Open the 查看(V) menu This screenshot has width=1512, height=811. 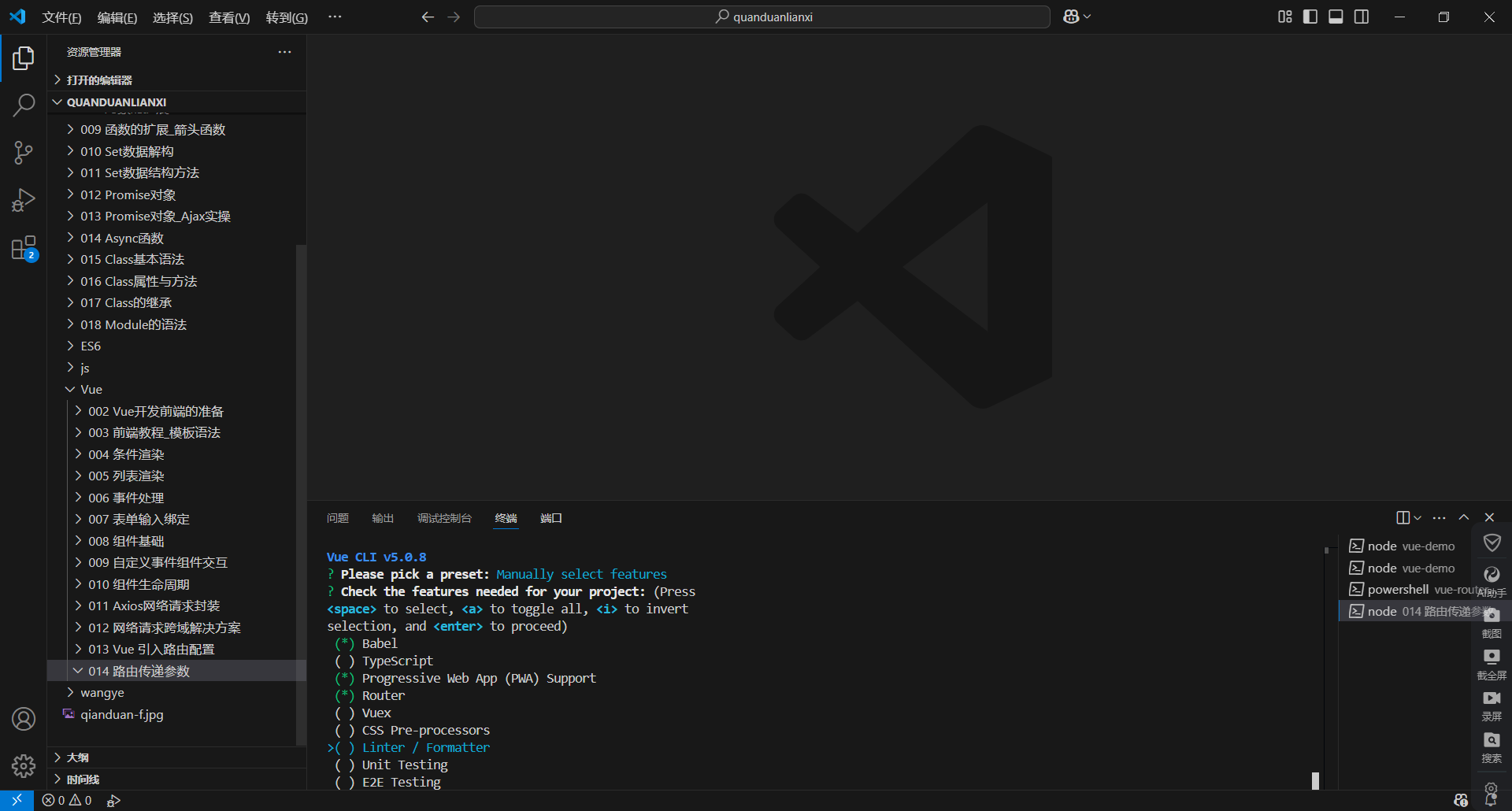[x=229, y=17]
